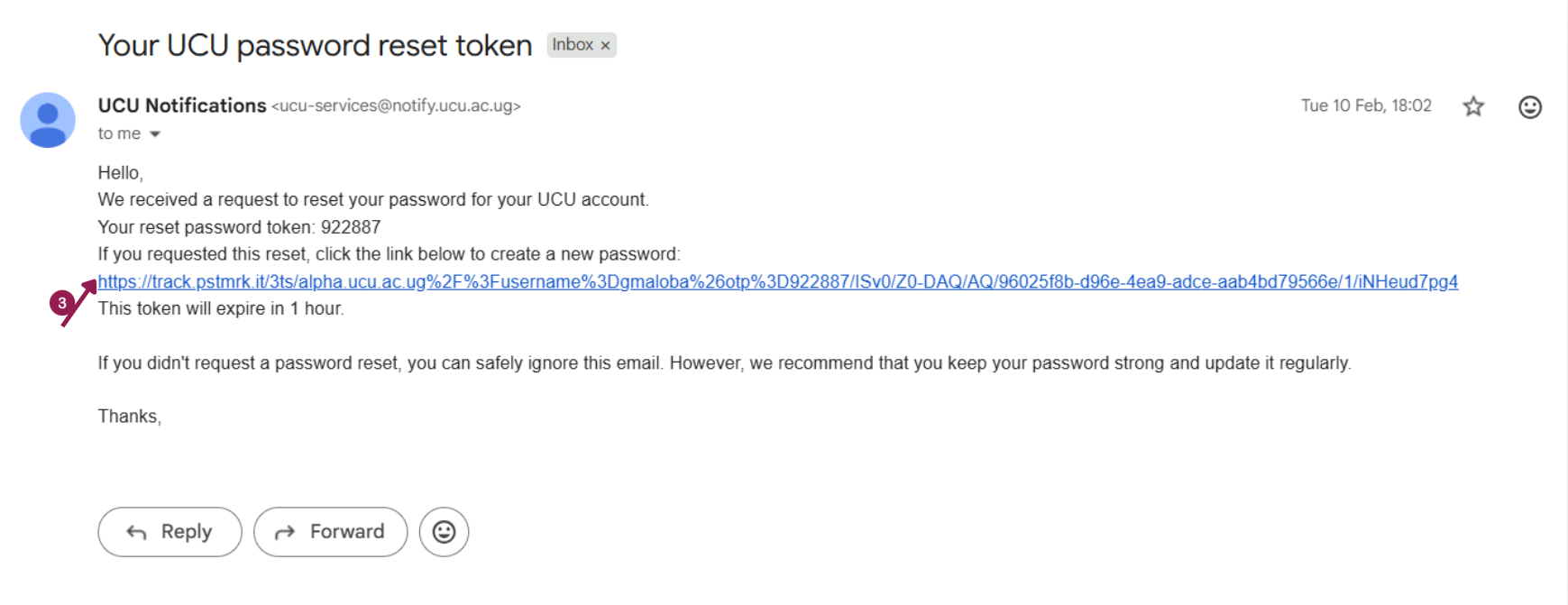Click the ucu-services@notify.ucu.ac.ug sender address
Image resolution: width=1568 pixels, height=605 pixels.
point(396,105)
